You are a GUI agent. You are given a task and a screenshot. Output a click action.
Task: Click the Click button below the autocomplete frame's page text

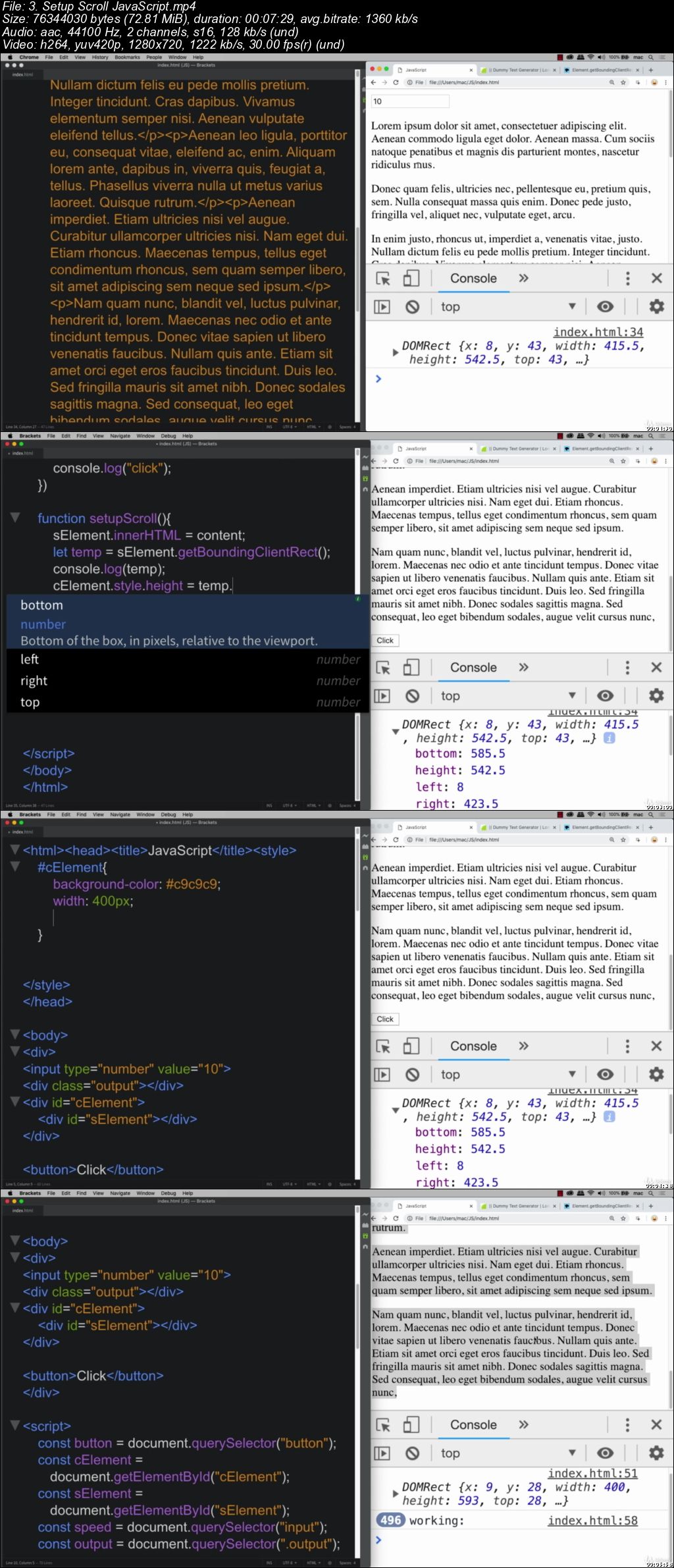coord(385,640)
